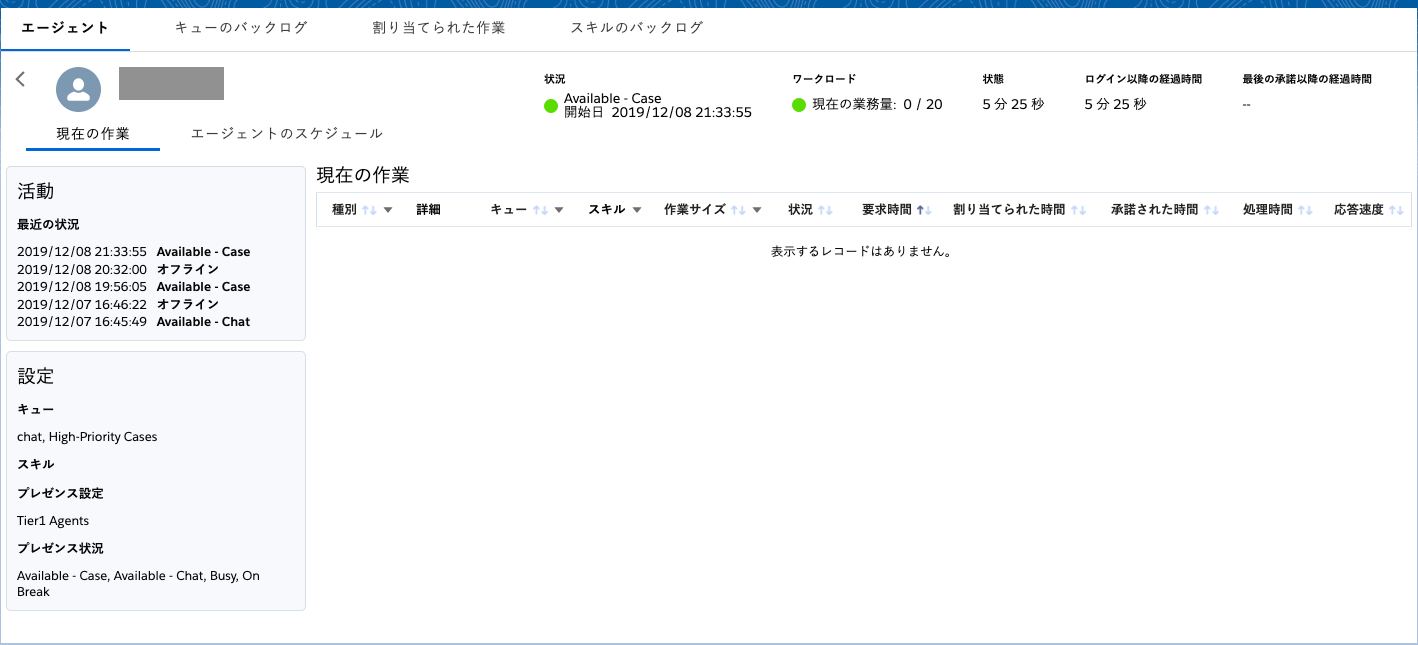Screen dimensions: 1418x645
Task: Click the sort arrows on the 状況 column
Action: click(827, 209)
